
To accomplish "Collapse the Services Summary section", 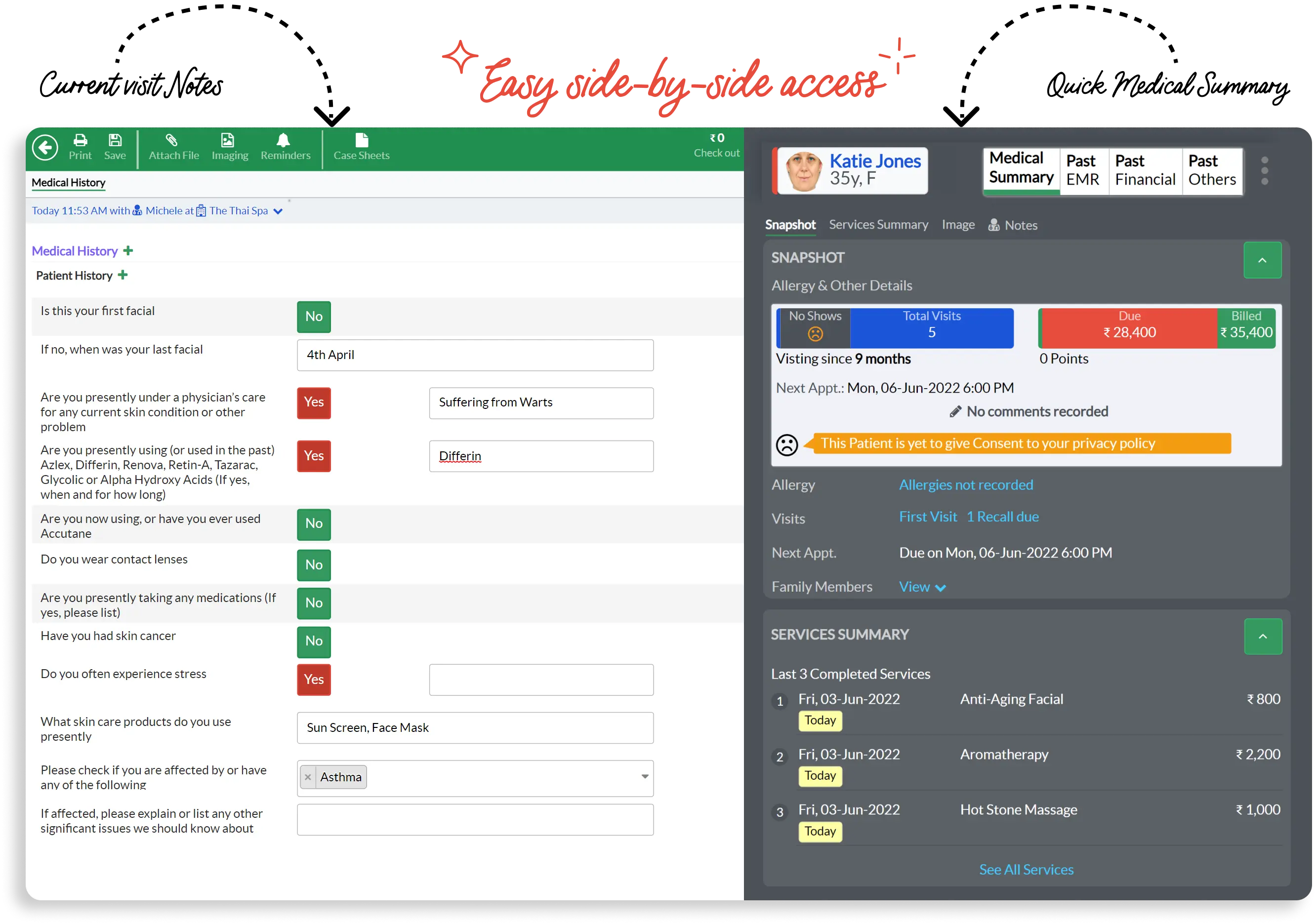I will (1262, 636).
